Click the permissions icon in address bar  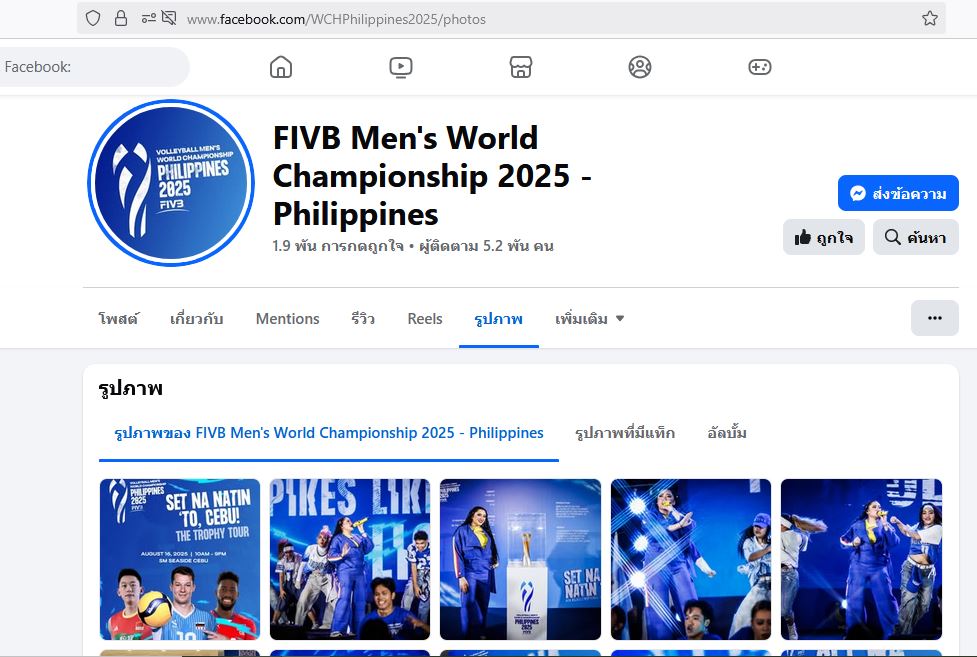pos(148,19)
